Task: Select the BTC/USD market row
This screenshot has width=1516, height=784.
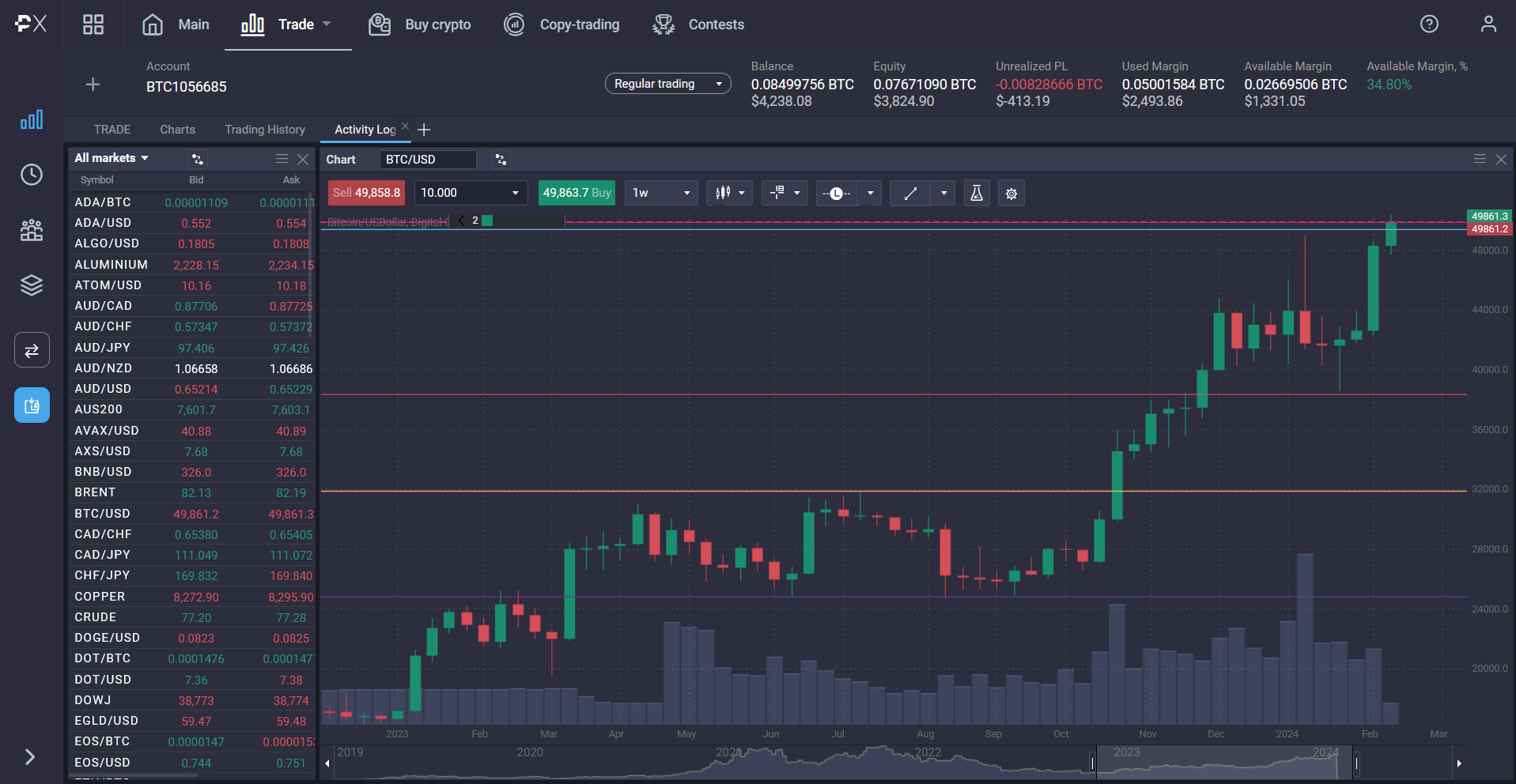Action: 193,514
